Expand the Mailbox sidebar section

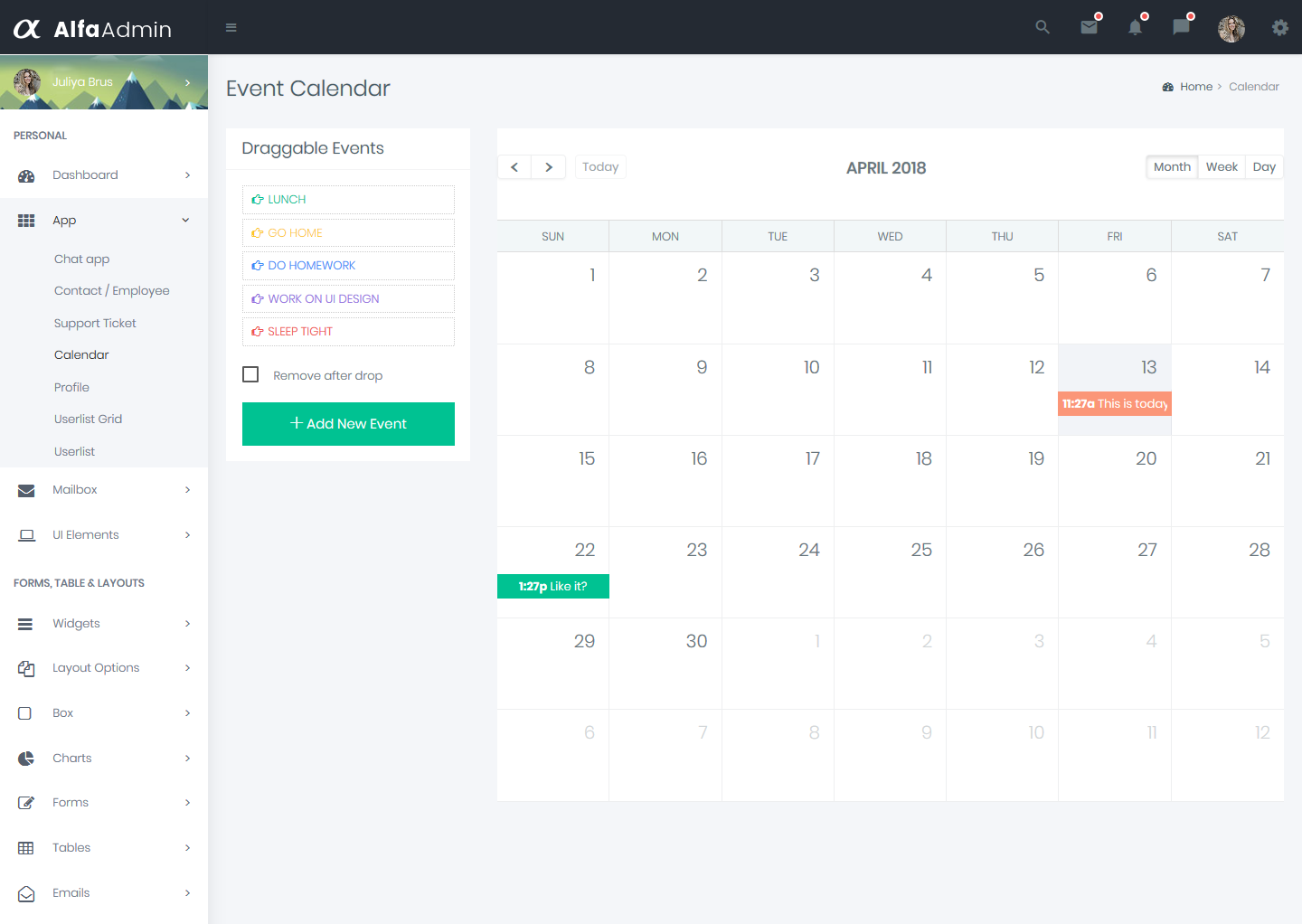75,489
